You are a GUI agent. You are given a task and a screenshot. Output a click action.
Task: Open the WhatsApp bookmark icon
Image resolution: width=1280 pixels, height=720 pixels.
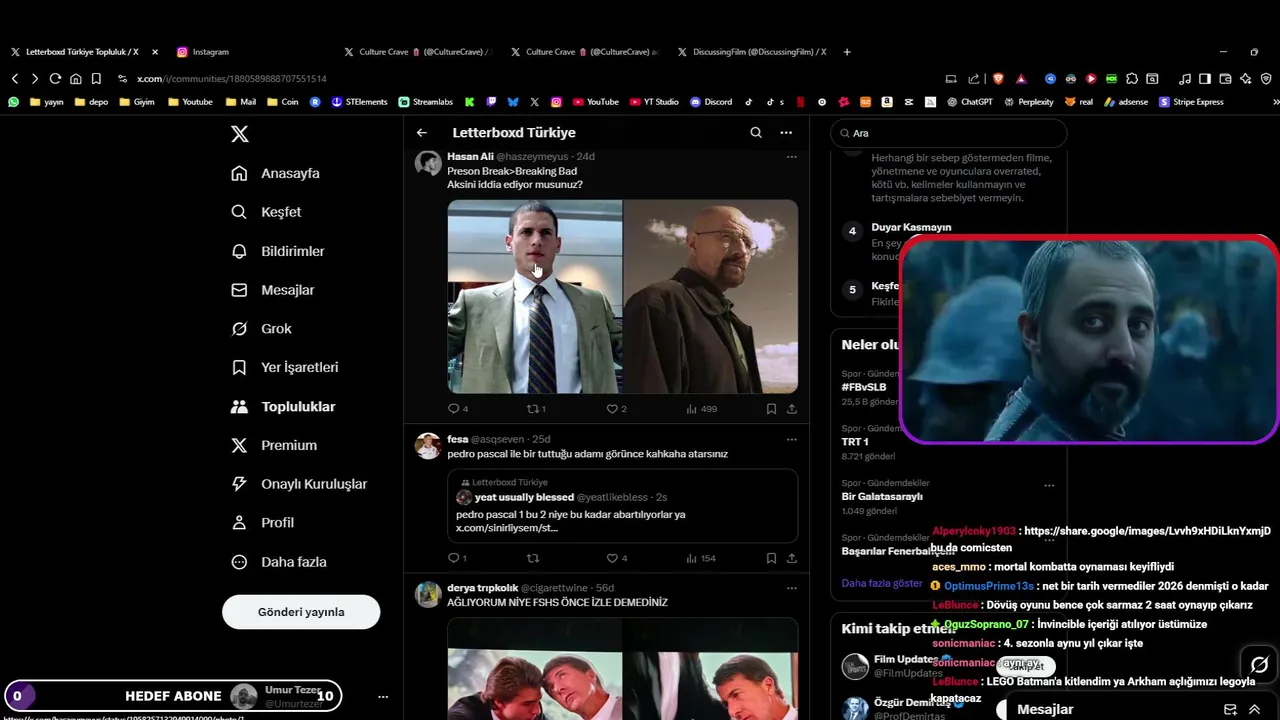pos(13,102)
